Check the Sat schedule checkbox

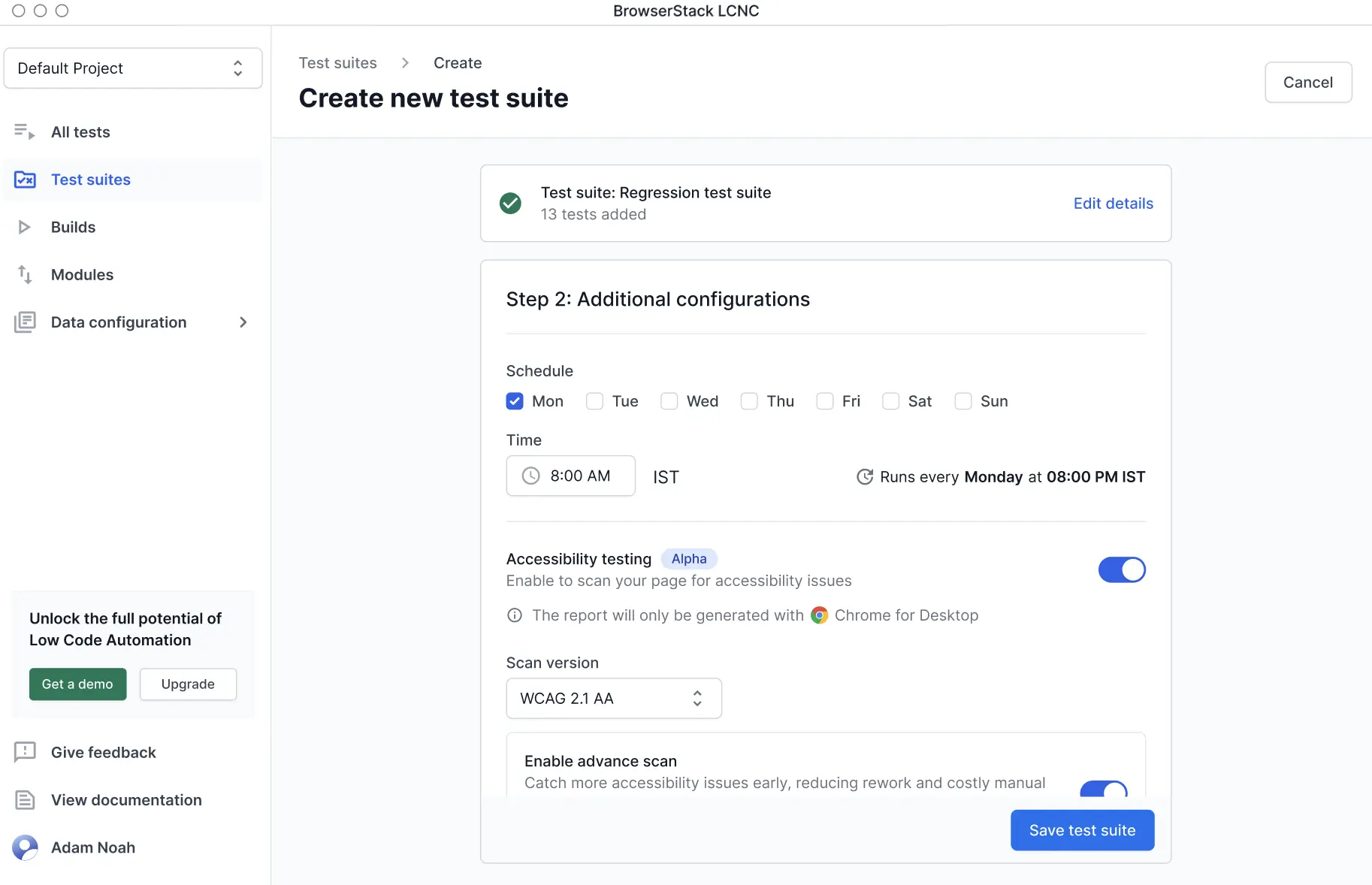point(890,401)
